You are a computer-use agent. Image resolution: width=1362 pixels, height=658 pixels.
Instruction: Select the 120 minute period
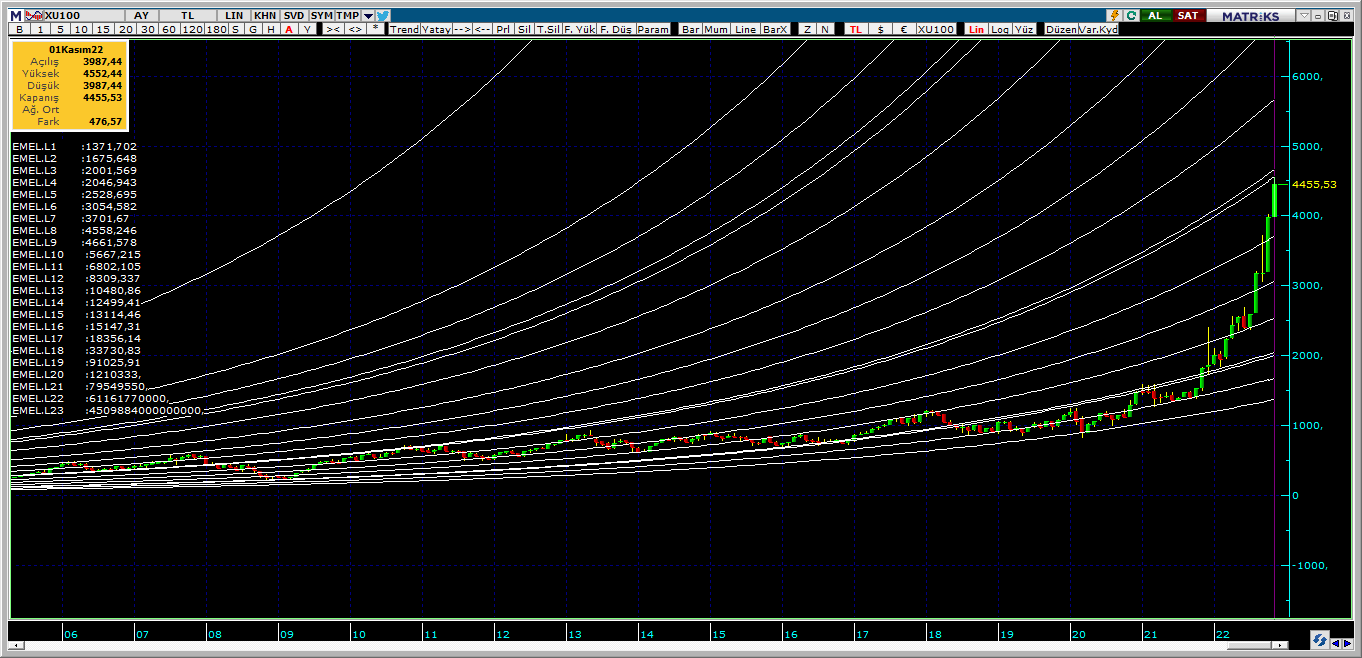pyautogui.click(x=192, y=29)
